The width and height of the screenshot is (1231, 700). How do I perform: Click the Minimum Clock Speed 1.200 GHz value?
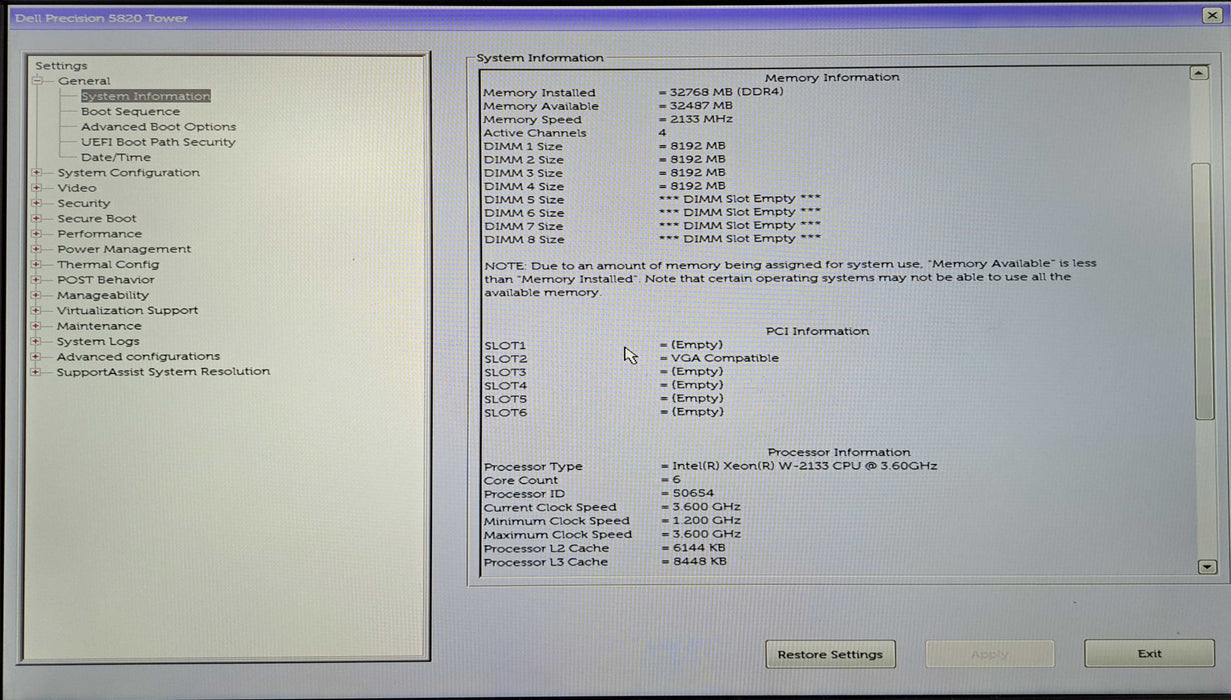pyautogui.click(x=700, y=520)
